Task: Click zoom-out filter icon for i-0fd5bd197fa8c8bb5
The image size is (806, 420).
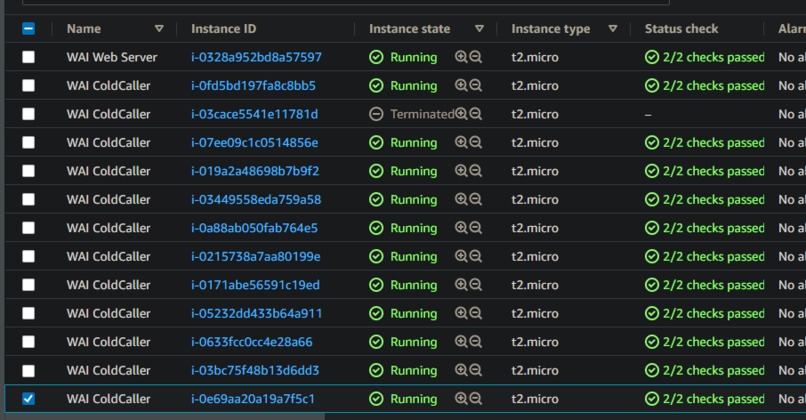Action: click(475, 85)
